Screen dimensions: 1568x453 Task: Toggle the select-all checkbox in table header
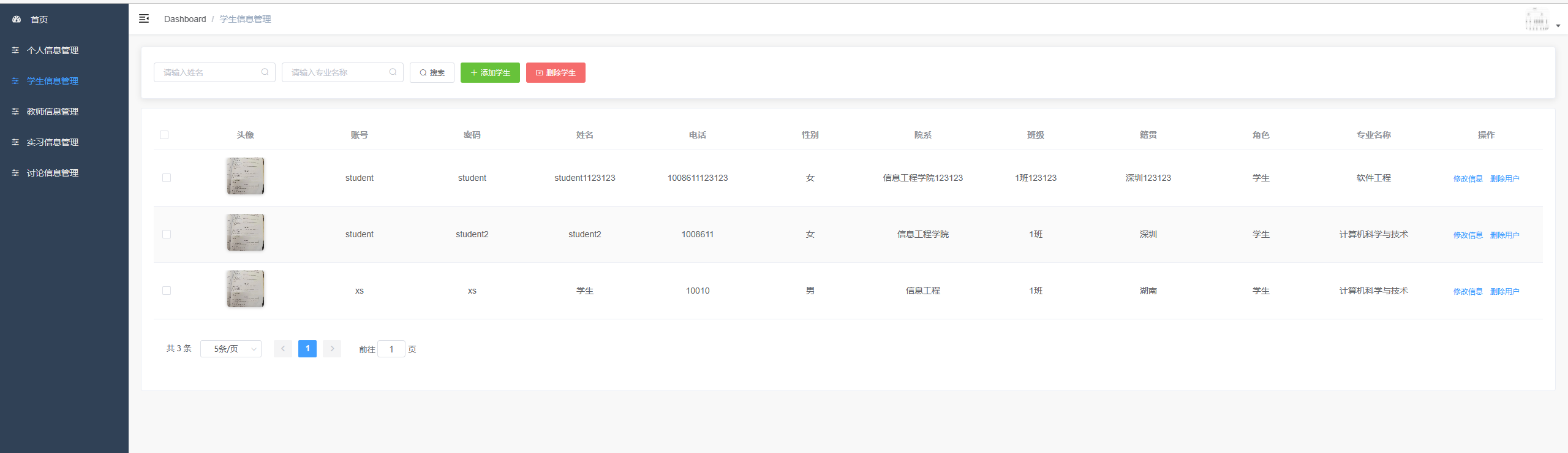164,135
